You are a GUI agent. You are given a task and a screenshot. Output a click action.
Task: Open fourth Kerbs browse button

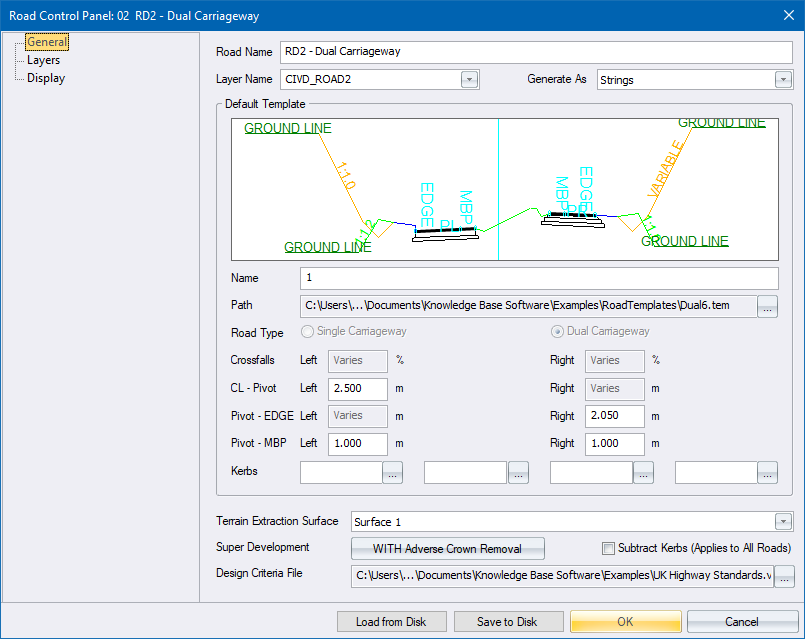click(x=768, y=473)
